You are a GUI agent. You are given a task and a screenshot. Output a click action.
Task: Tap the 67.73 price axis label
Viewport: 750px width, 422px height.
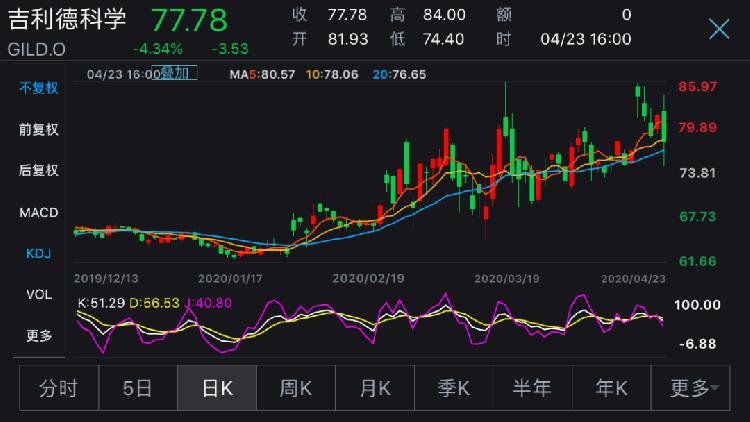[697, 216]
